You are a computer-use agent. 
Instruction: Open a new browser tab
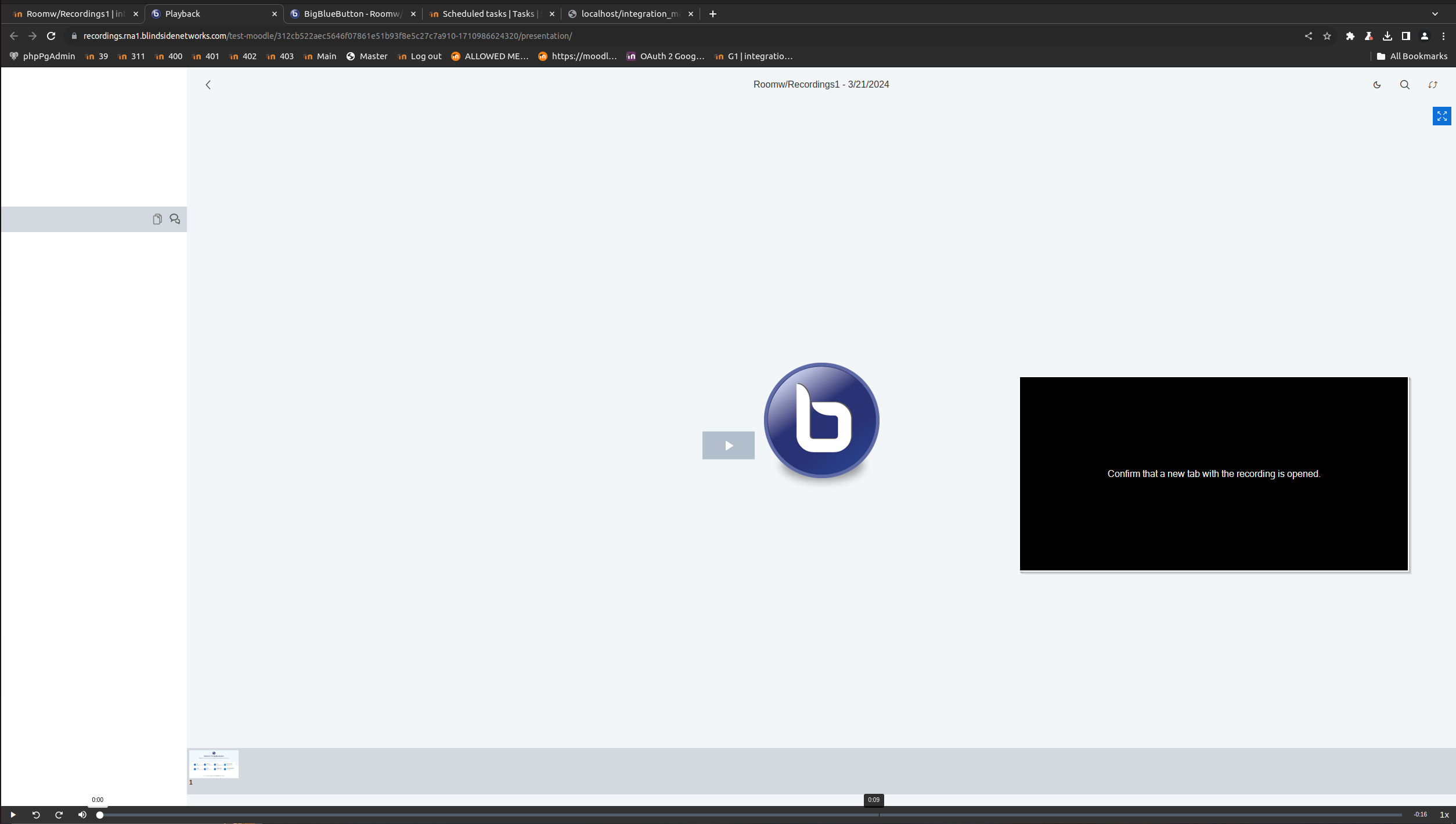click(713, 14)
